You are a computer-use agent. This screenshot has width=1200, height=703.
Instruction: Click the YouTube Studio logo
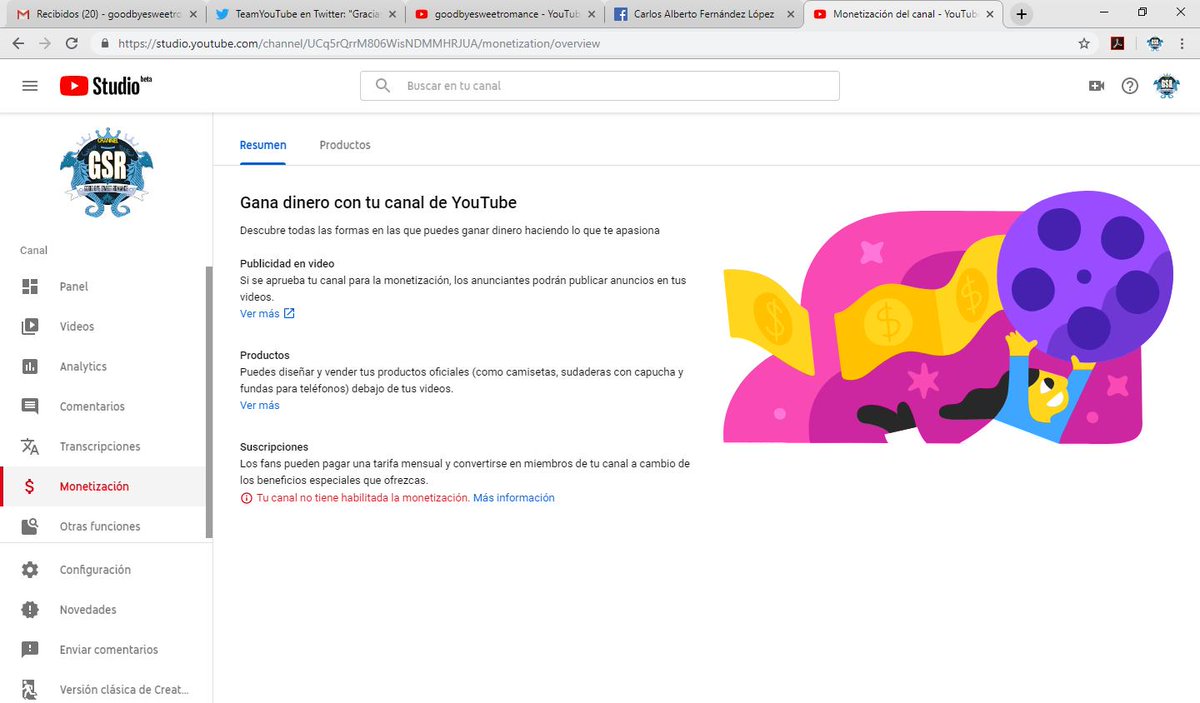click(x=105, y=86)
